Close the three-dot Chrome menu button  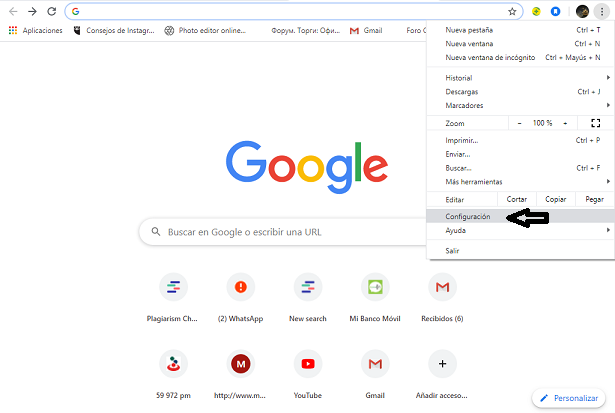pos(602,11)
